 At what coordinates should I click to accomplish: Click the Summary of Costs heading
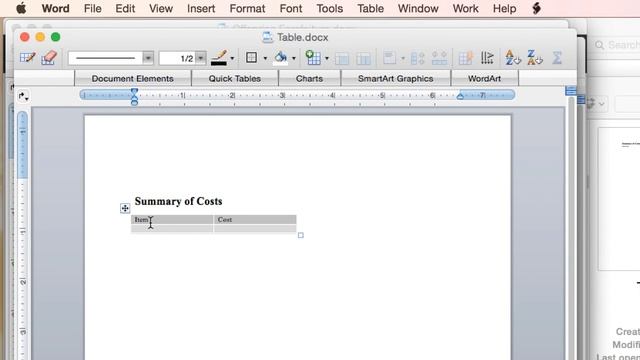[x=178, y=201]
